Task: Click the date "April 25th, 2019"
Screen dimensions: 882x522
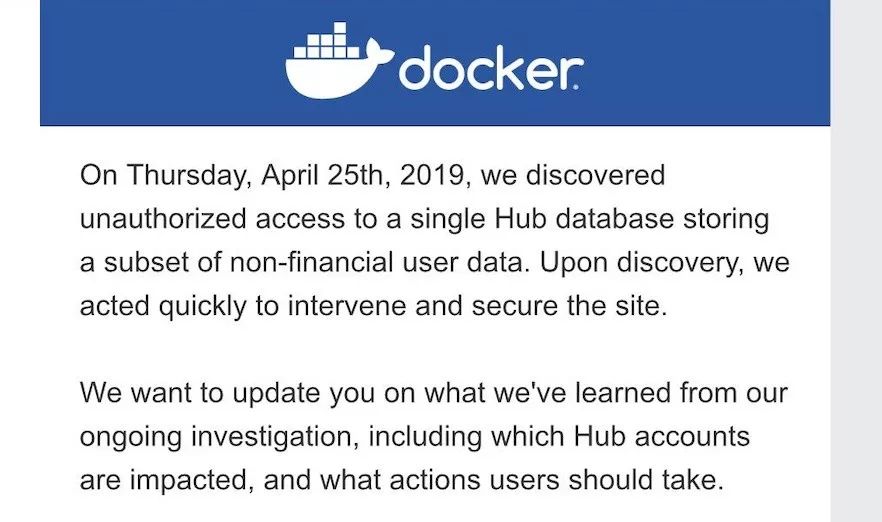Action: click(x=362, y=176)
